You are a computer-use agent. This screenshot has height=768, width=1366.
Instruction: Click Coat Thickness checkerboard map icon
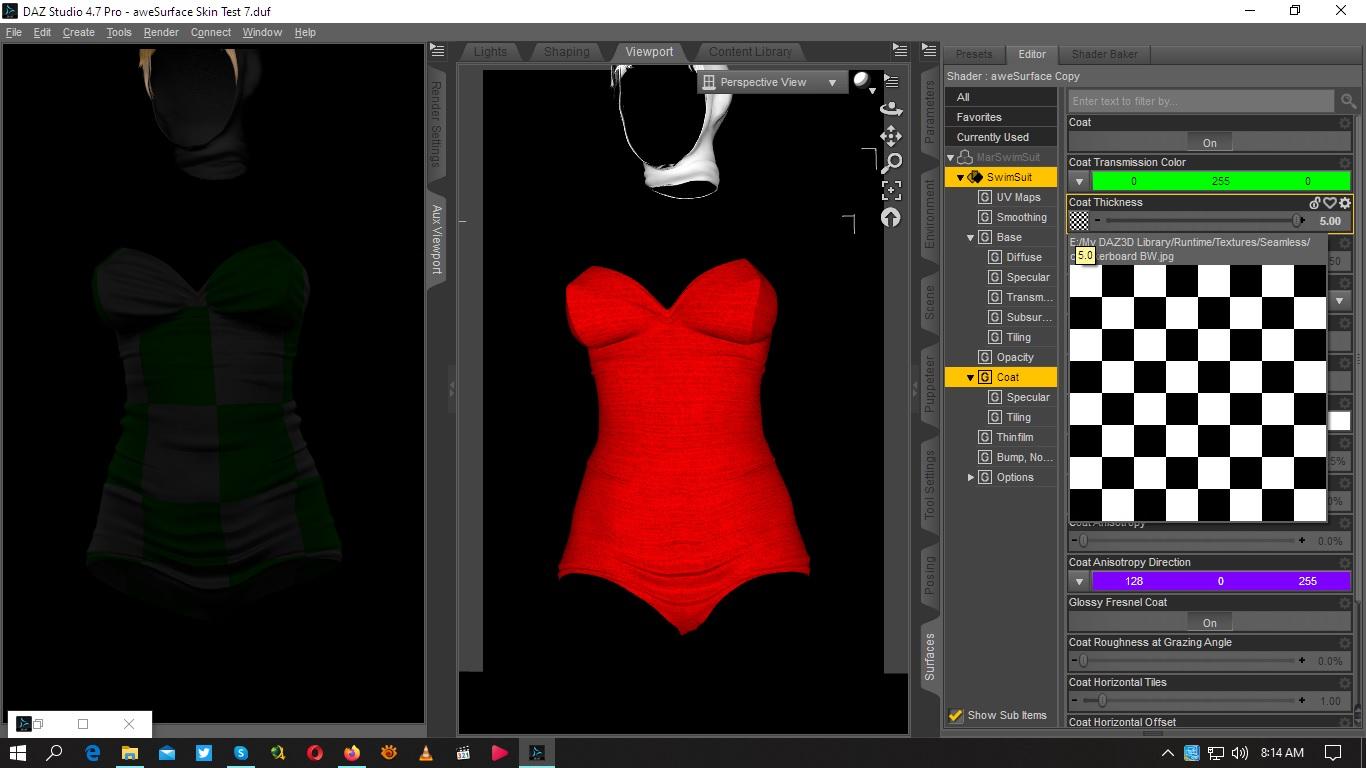click(1079, 221)
